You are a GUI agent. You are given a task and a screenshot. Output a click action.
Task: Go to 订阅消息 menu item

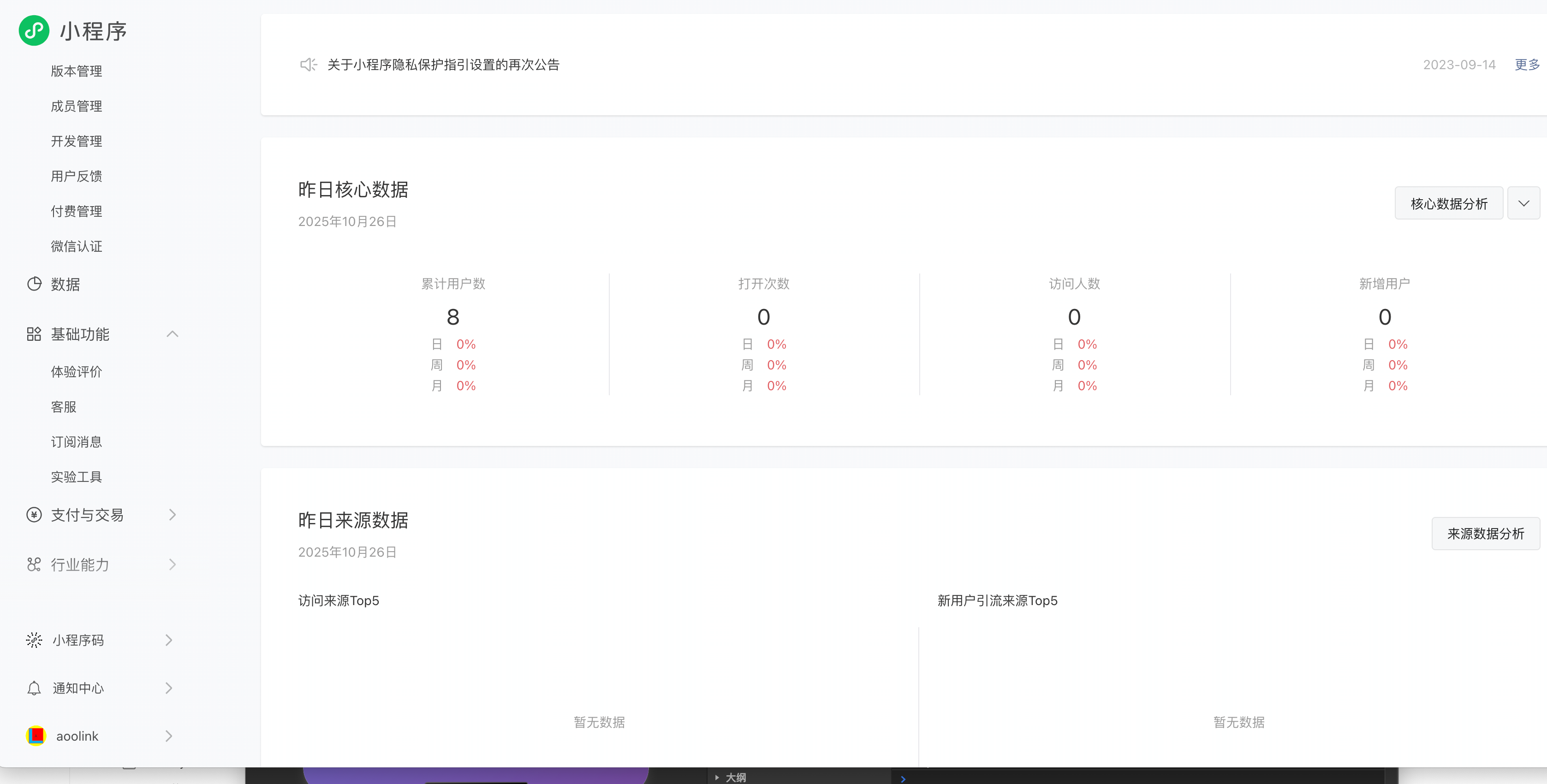[76, 442]
